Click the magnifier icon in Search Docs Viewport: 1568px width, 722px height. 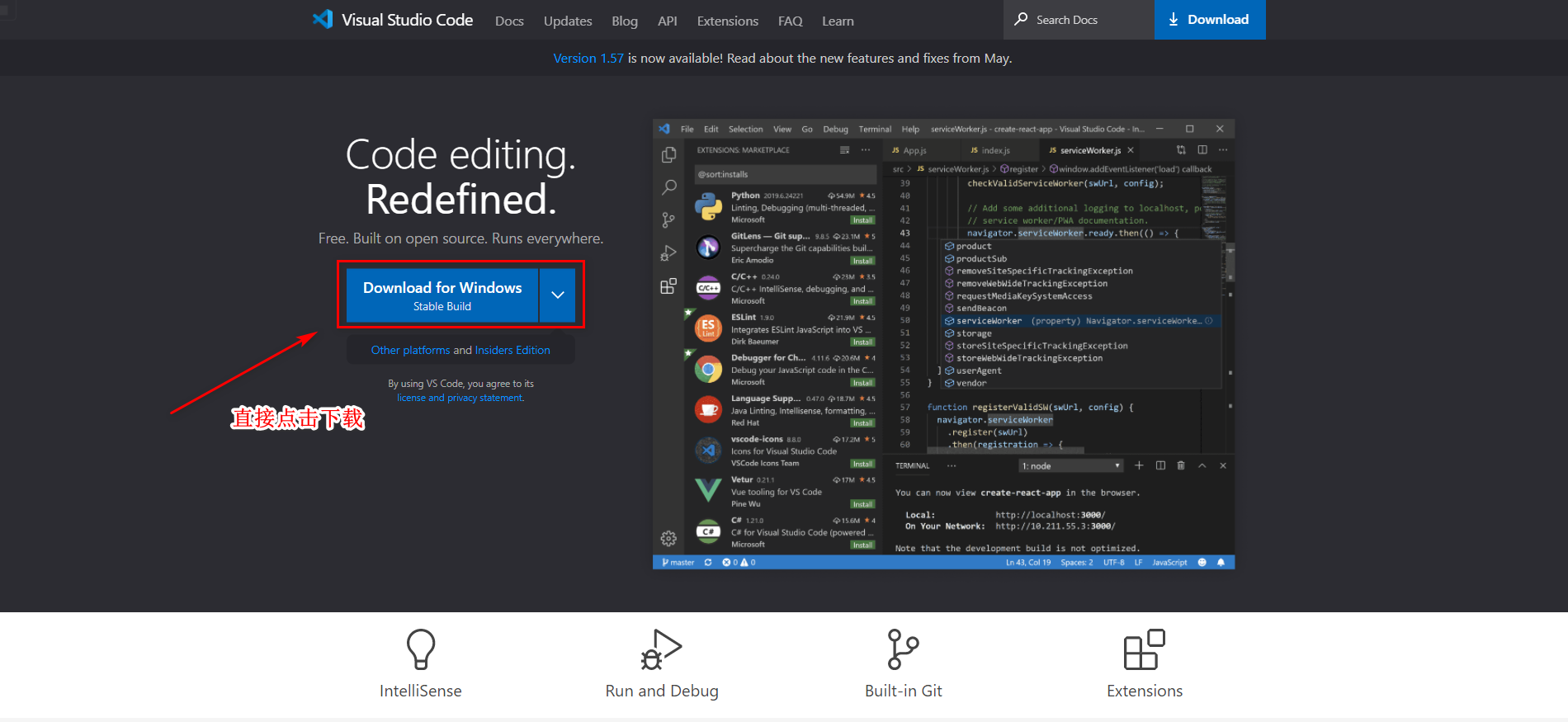pos(1021,18)
